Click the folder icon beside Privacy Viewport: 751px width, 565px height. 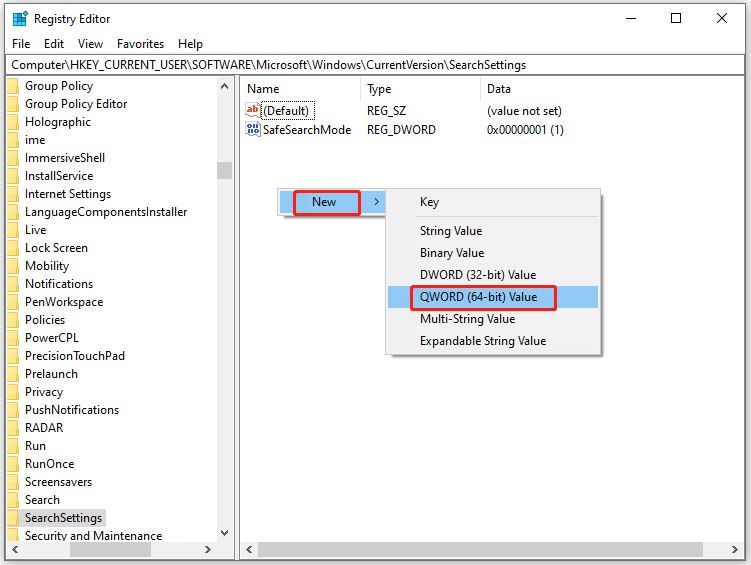click(13, 392)
